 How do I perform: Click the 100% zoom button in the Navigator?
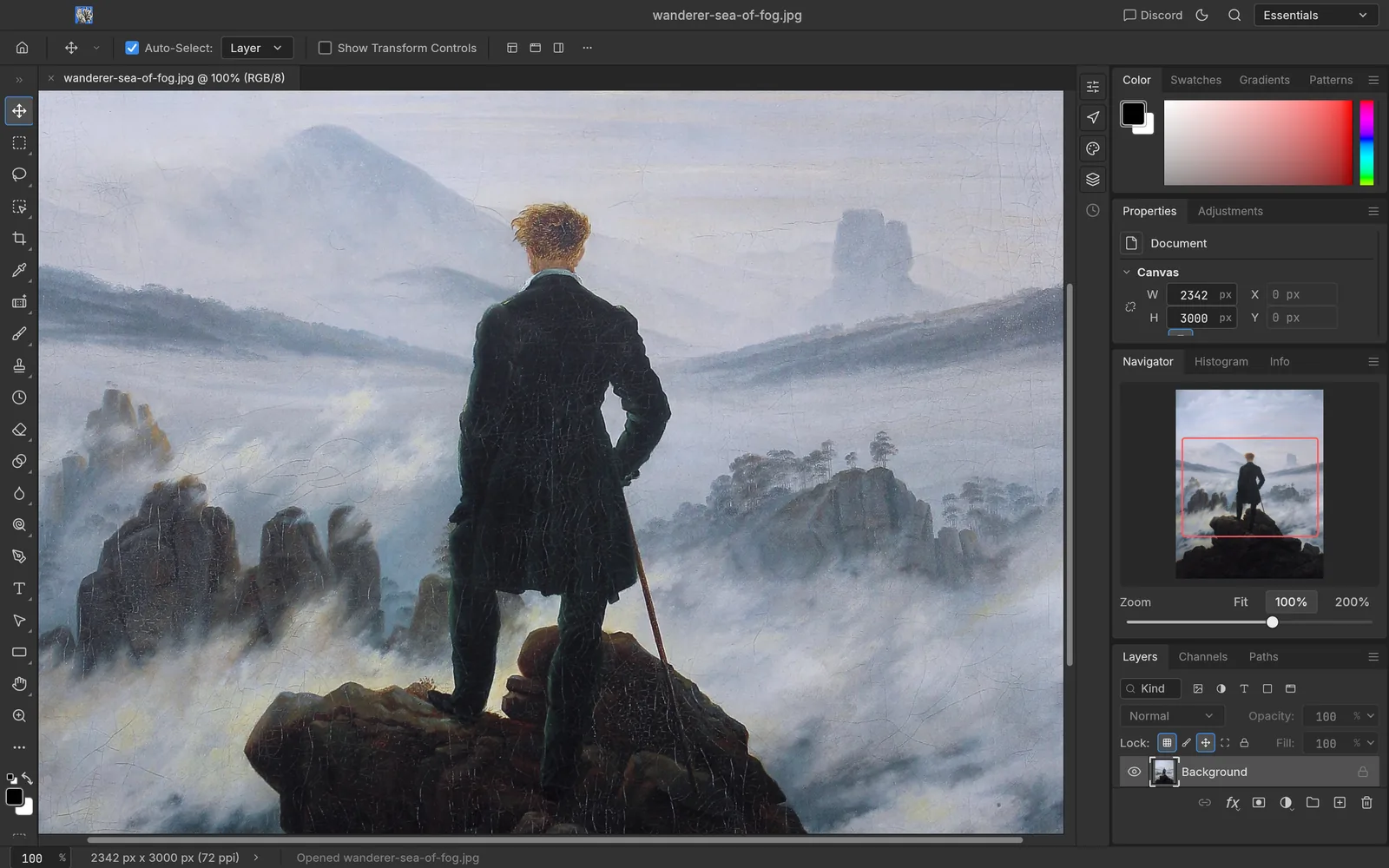1291,602
